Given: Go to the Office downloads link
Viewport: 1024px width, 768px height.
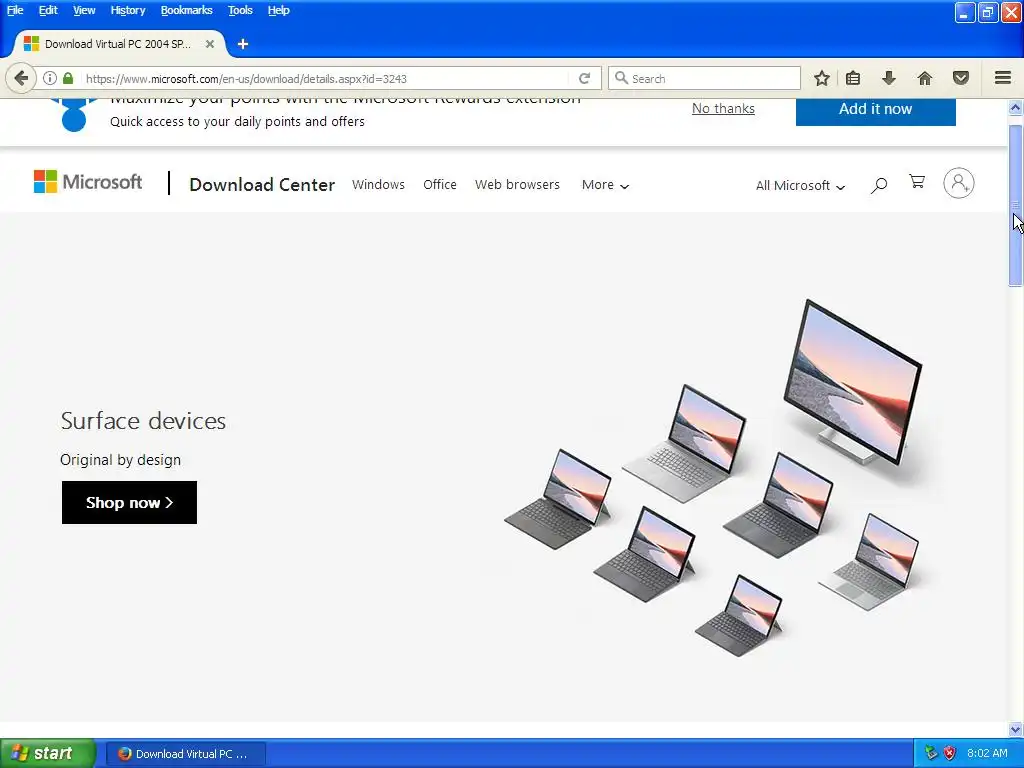Looking at the screenshot, I should pos(440,185).
